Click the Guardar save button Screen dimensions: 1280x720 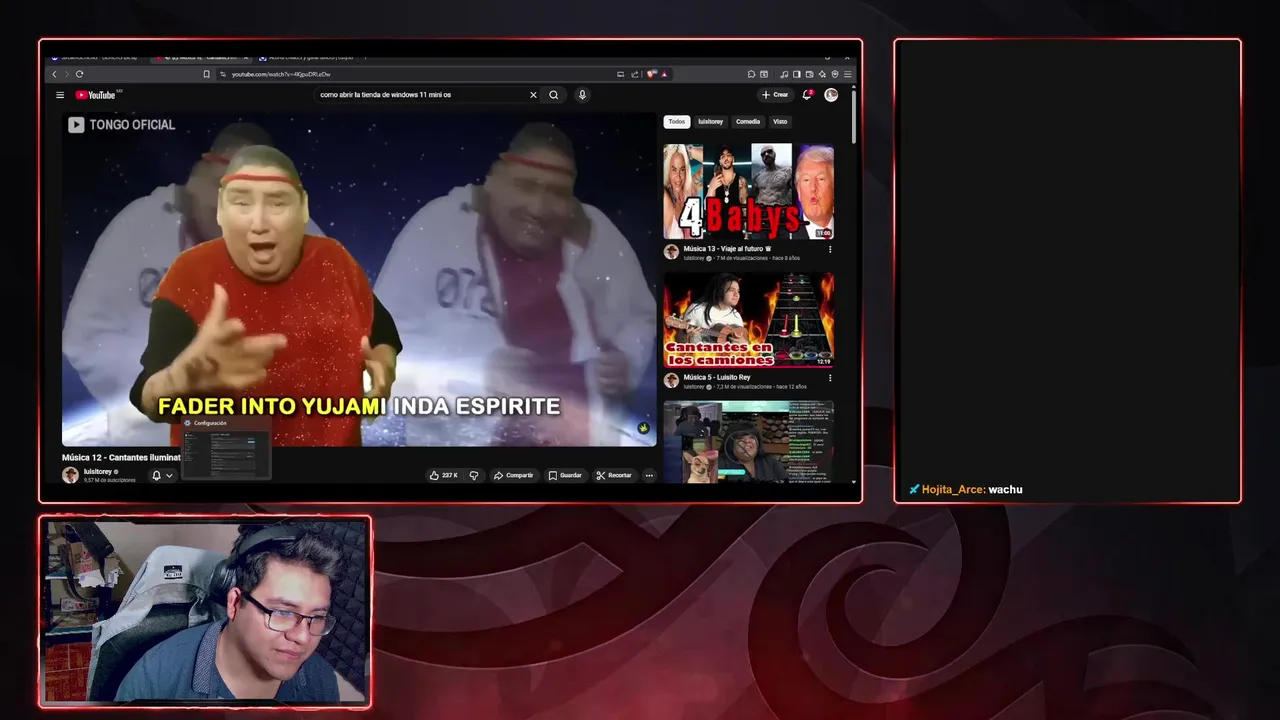pyautogui.click(x=565, y=476)
